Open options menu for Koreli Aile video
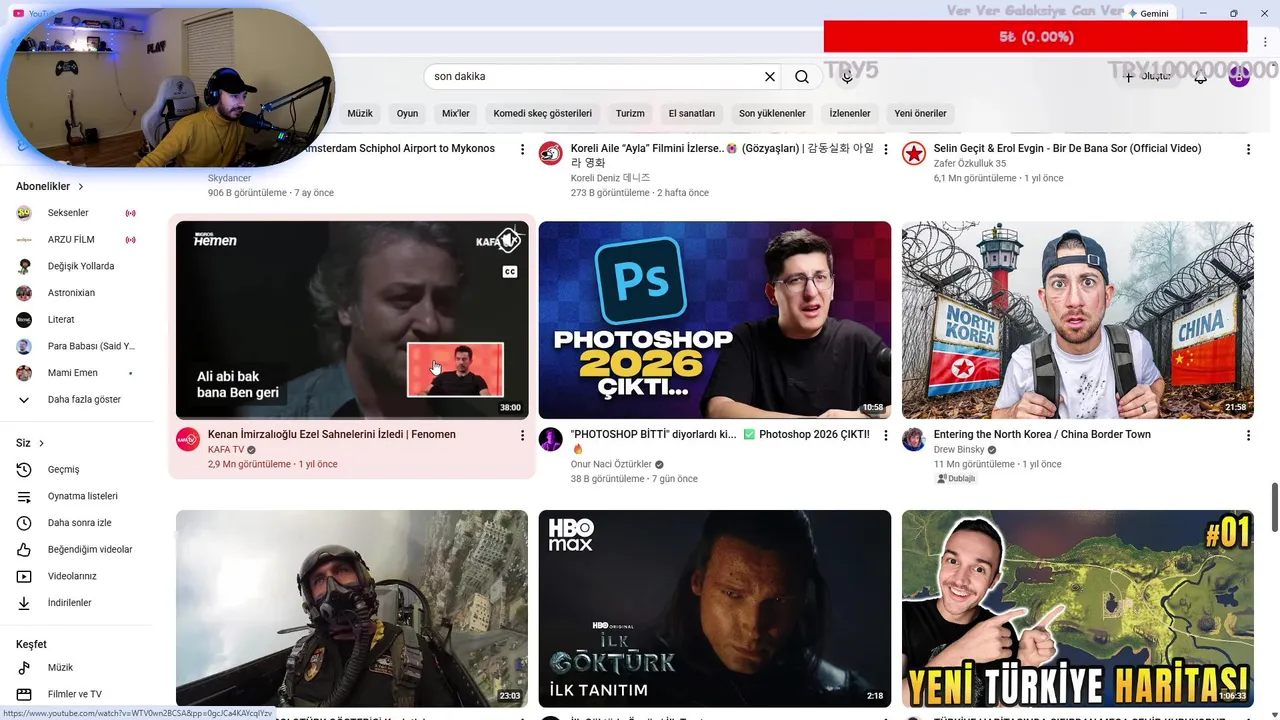Viewport: 1280px width, 720px height. click(885, 149)
